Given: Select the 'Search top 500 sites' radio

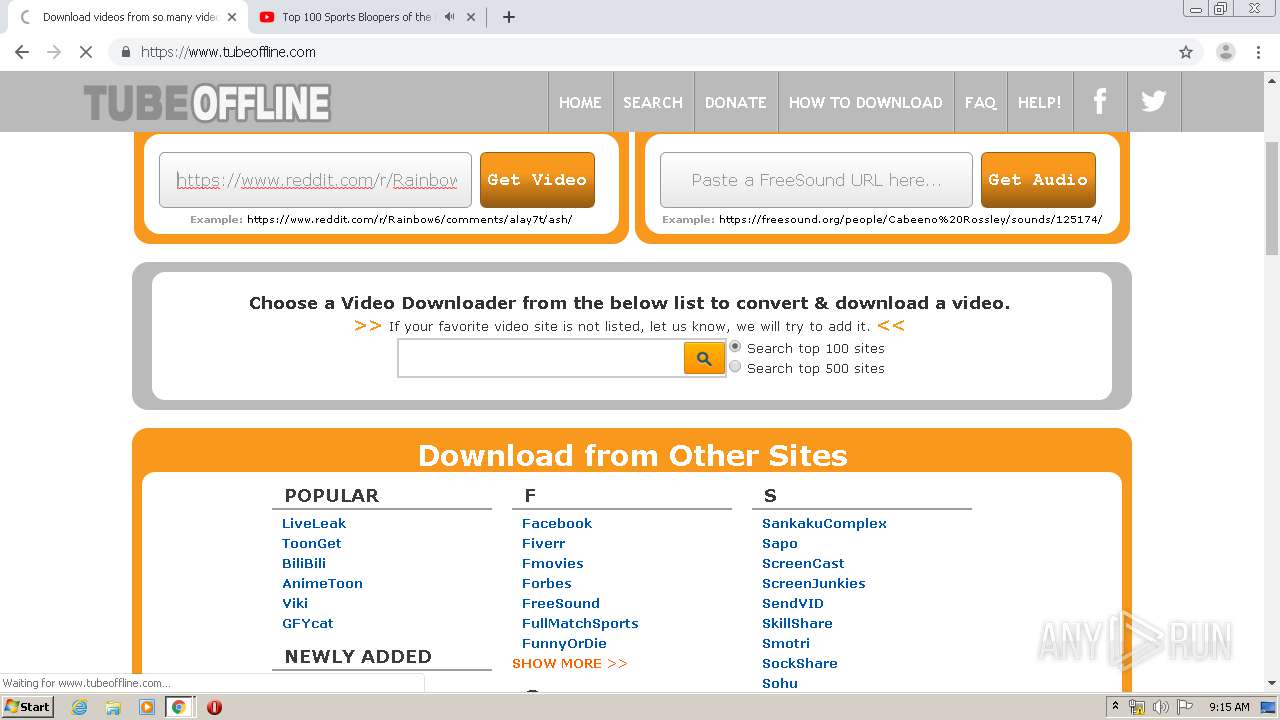Looking at the screenshot, I should tap(735, 367).
